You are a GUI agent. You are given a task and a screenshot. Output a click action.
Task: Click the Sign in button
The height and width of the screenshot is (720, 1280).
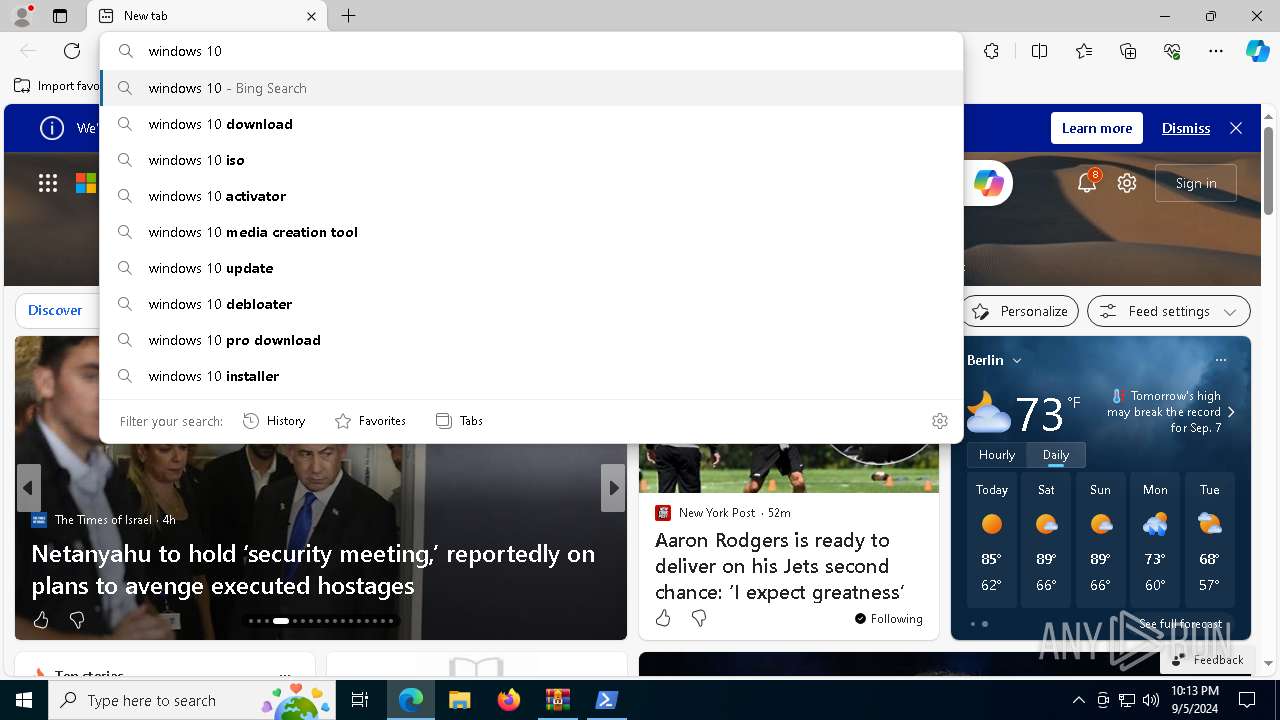click(x=1196, y=183)
